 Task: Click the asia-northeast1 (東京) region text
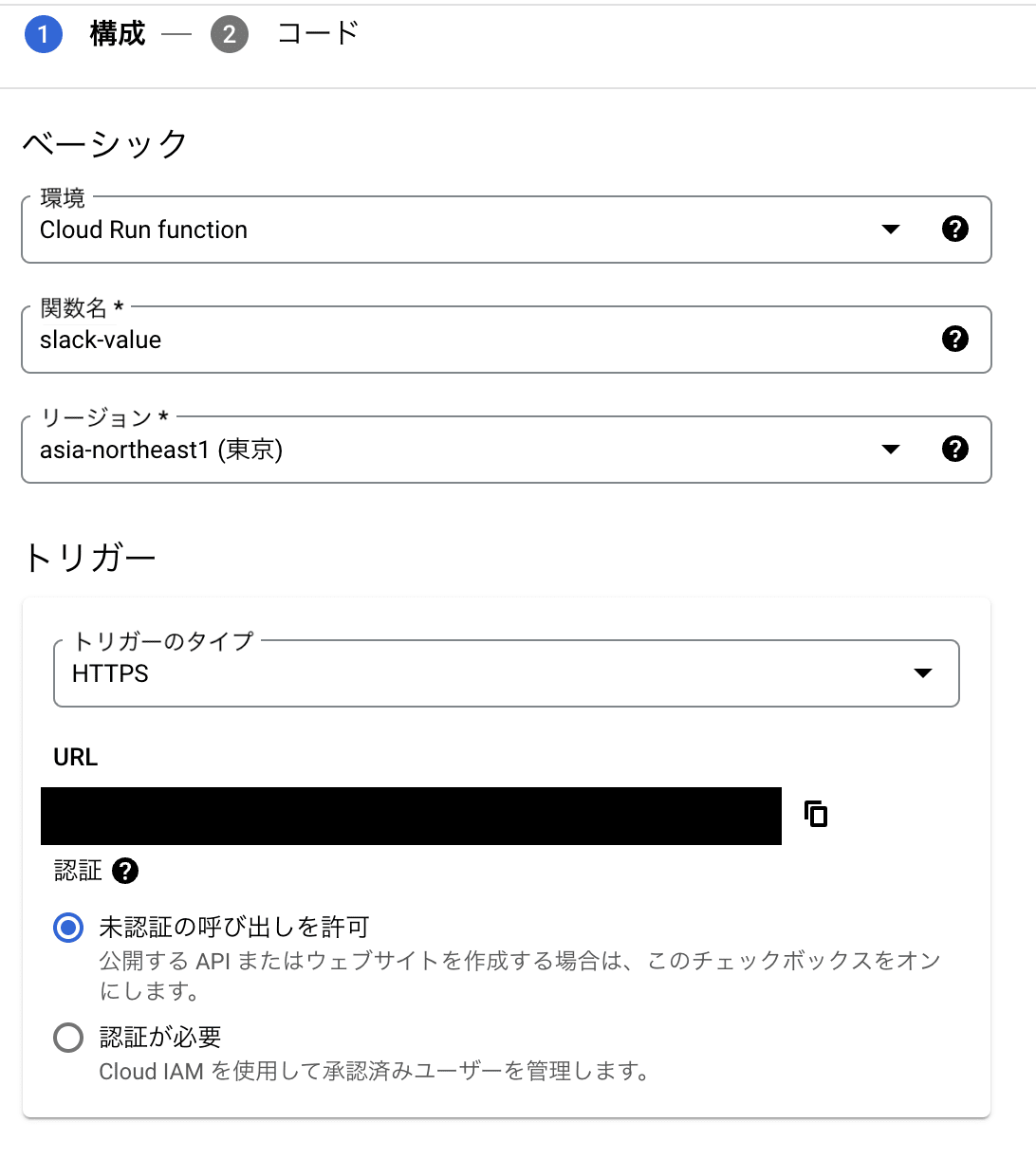point(161,451)
